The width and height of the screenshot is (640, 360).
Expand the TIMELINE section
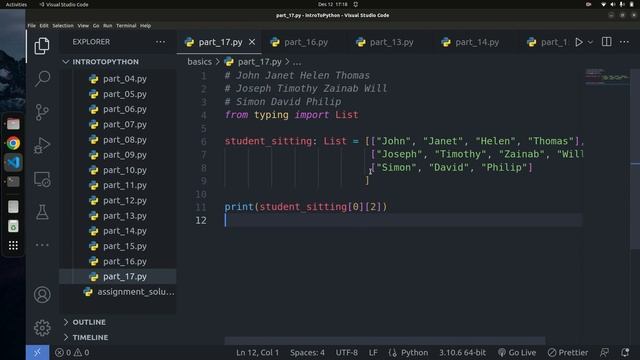[91, 338]
